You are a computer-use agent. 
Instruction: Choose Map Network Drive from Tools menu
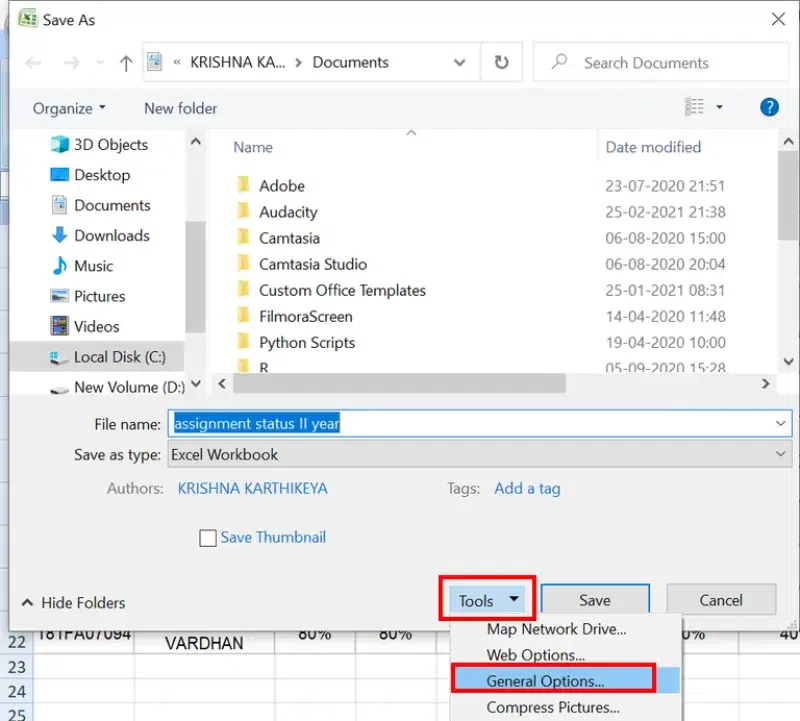[x=557, y=629]
